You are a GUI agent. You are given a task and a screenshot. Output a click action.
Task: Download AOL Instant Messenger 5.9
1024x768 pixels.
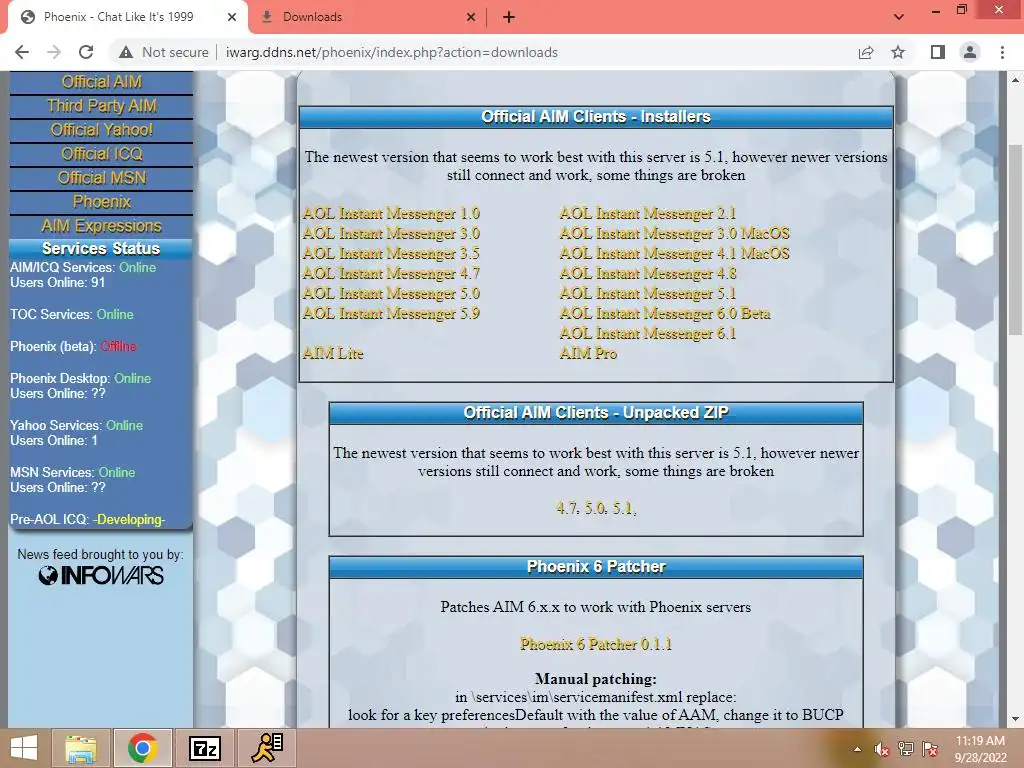(391, 313)
